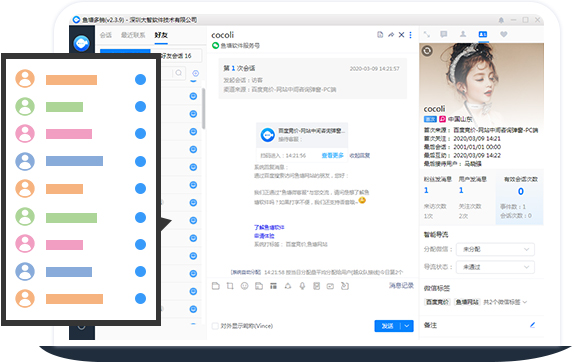574x364 pixels.
Task: Click the search magnifier in the friends list
Action: tap(179, 73)
